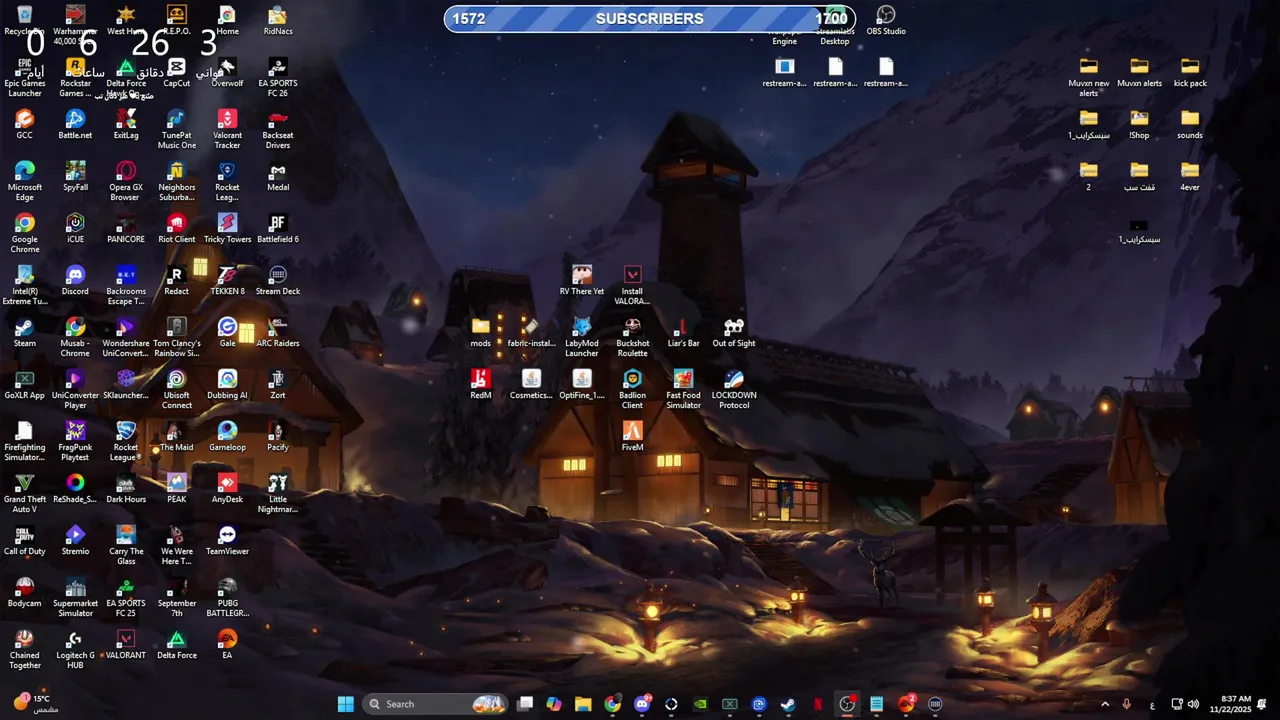Image resolution: width=1280 pixels, height=720 pixels.
Task: Open the Call of Duty icon
Action: click(25, 540)
